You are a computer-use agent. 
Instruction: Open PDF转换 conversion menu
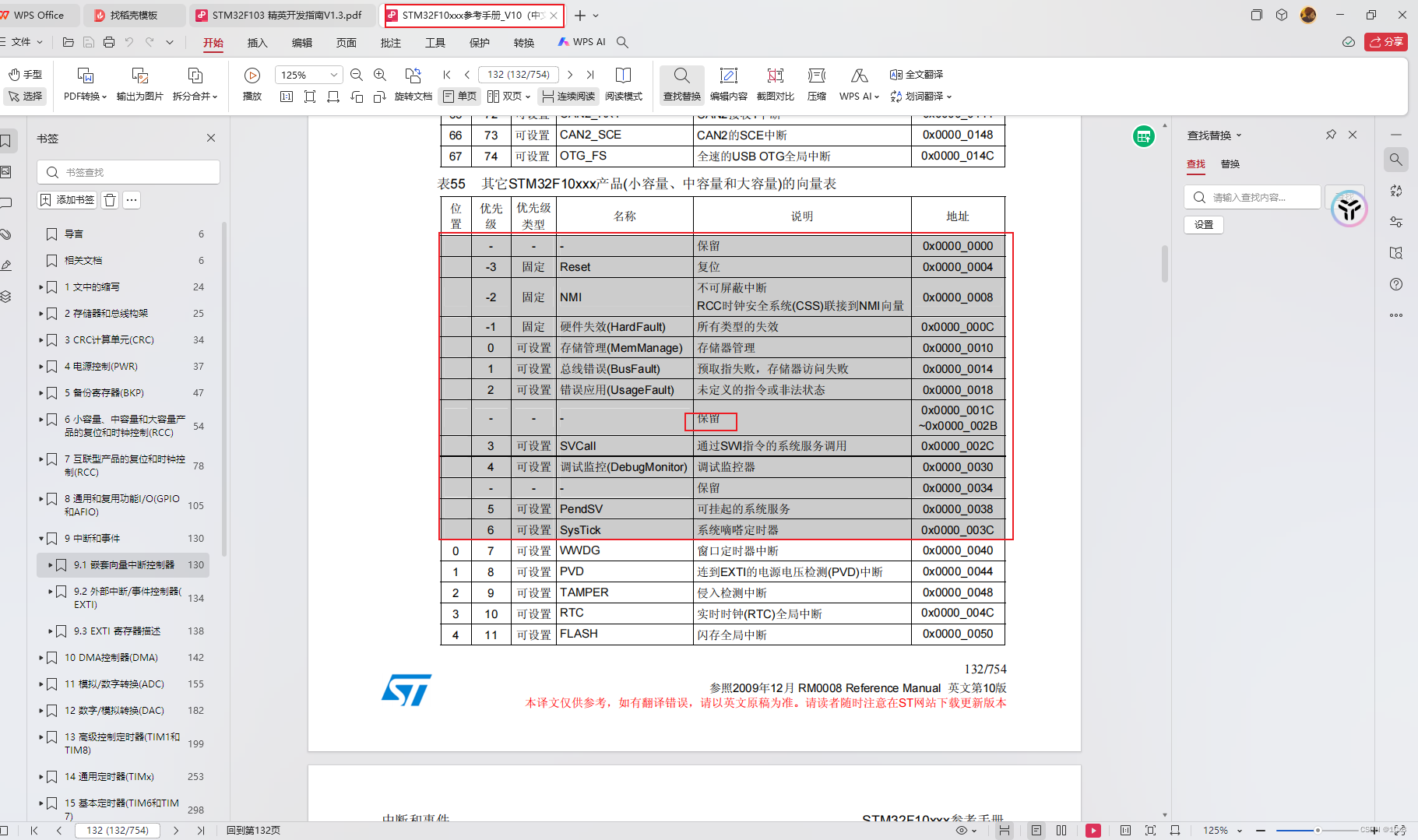click(x=85, y=85)
